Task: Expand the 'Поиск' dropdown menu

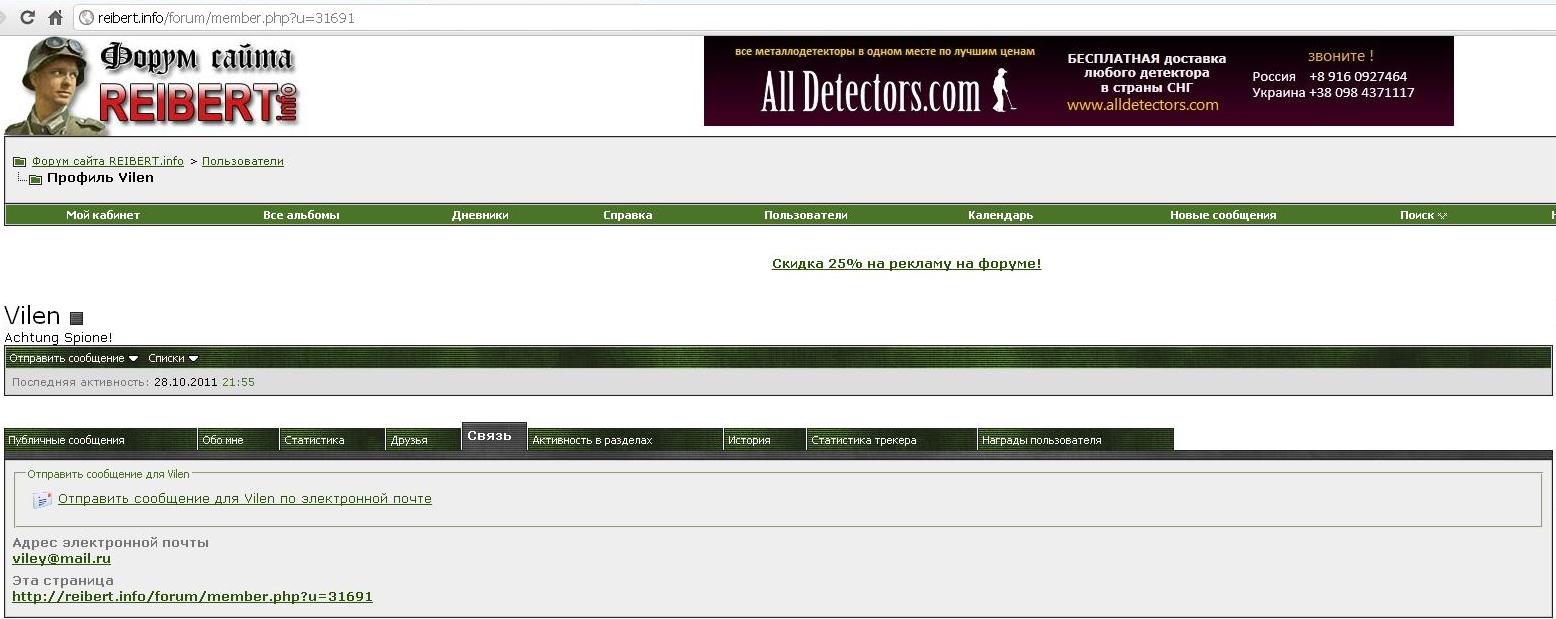Action: (1423, 215)
